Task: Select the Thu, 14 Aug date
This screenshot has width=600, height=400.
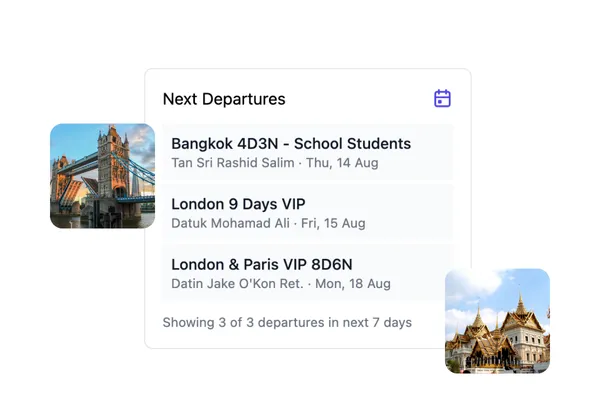Action: tap(342, 162)
